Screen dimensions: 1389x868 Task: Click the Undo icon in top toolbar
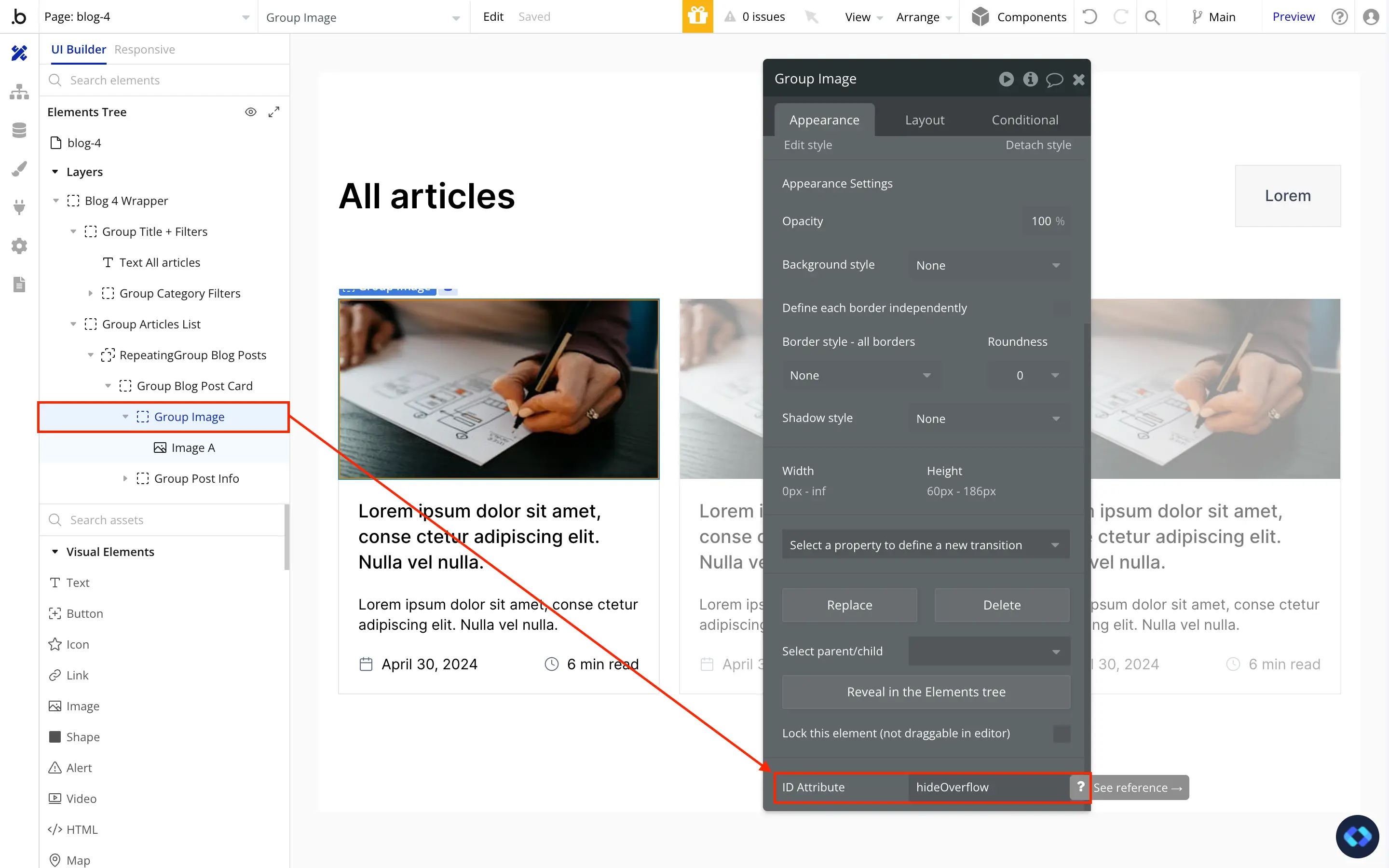(x=1091, y=17)
